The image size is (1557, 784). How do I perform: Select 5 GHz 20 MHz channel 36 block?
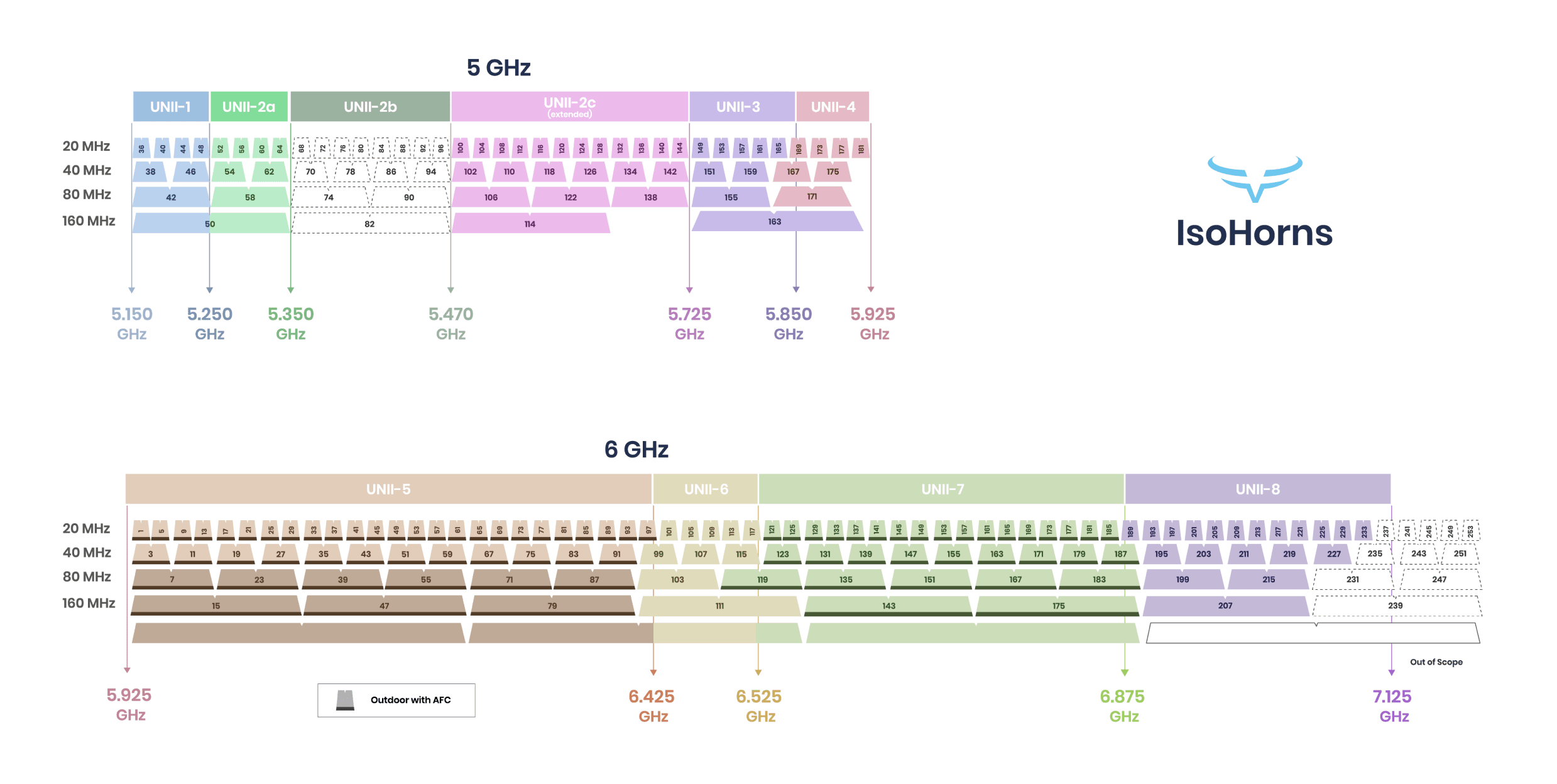coord(141,148)
